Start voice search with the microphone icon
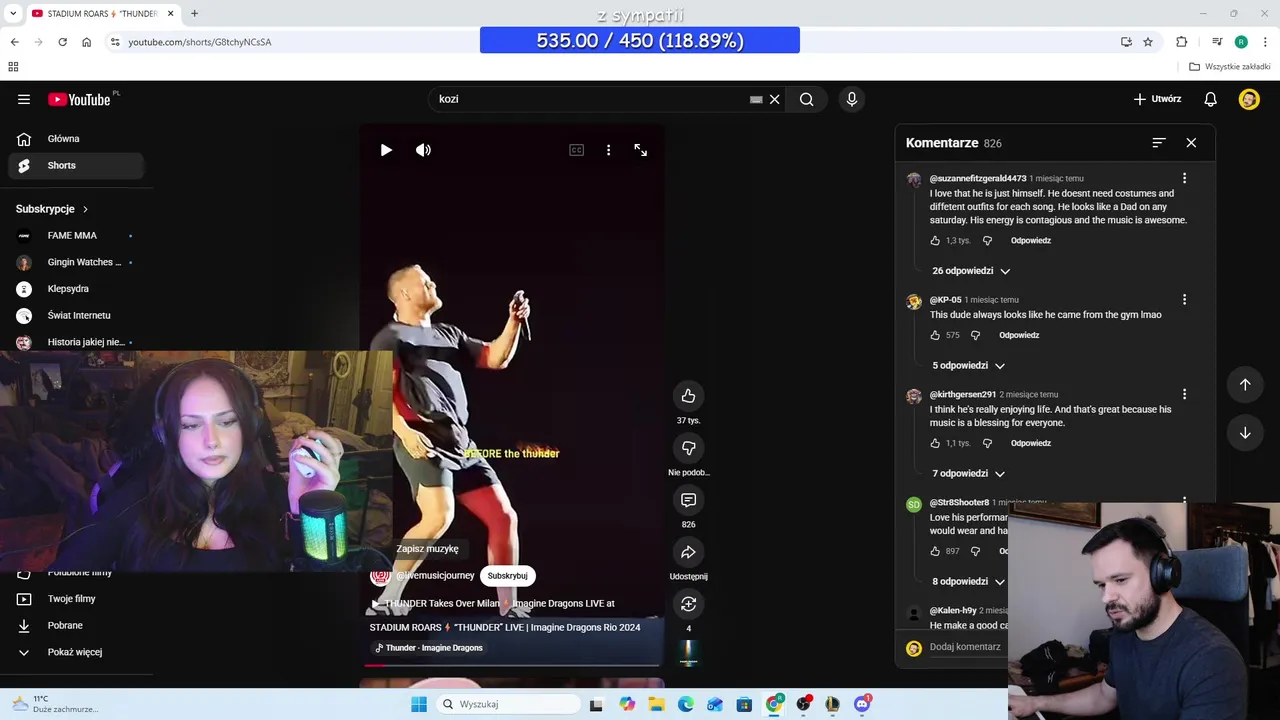Viewport: 1280px width, 720px height. coord(852,99)
